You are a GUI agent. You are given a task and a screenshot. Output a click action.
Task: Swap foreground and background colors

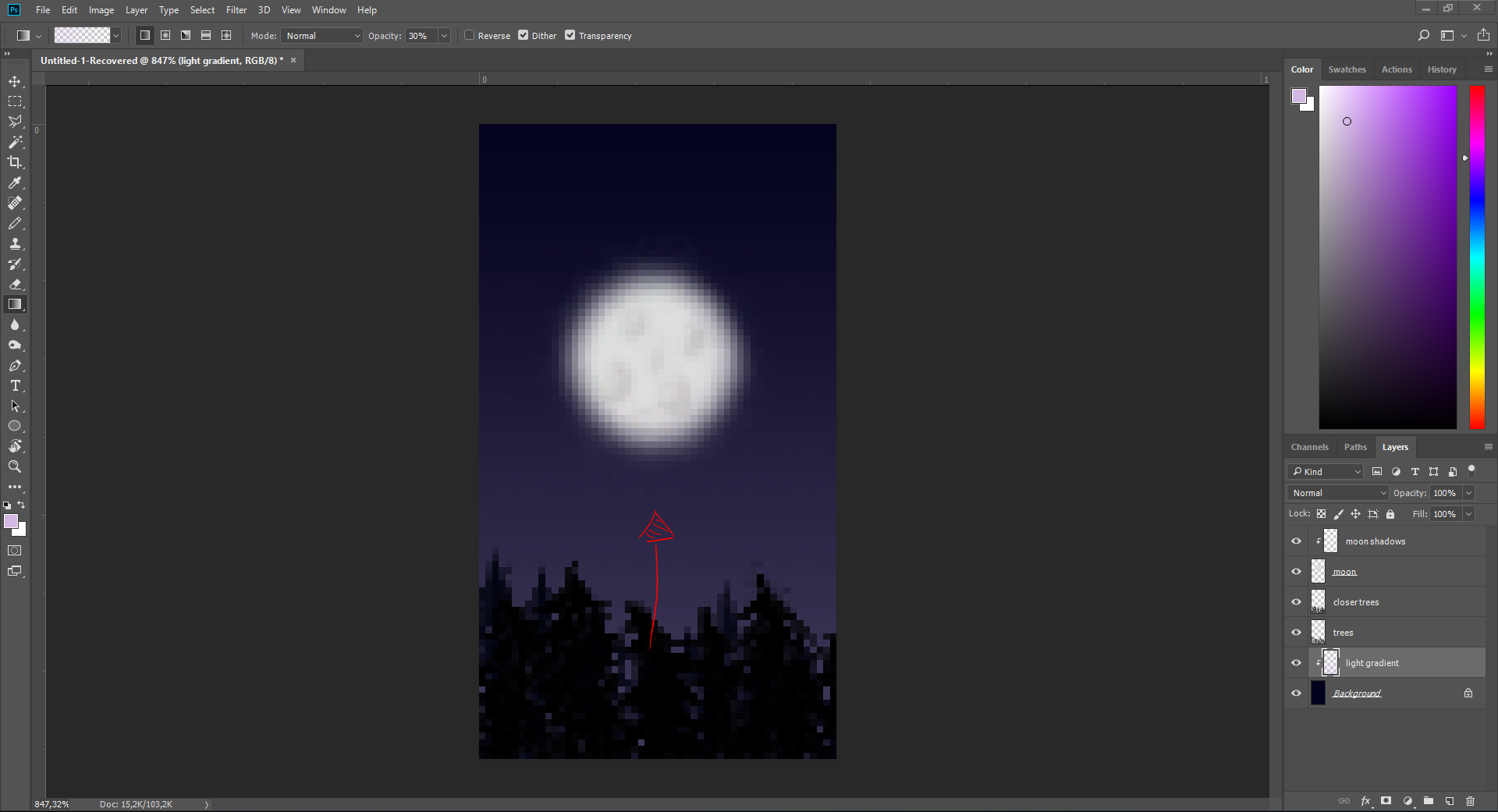[22, 505]
